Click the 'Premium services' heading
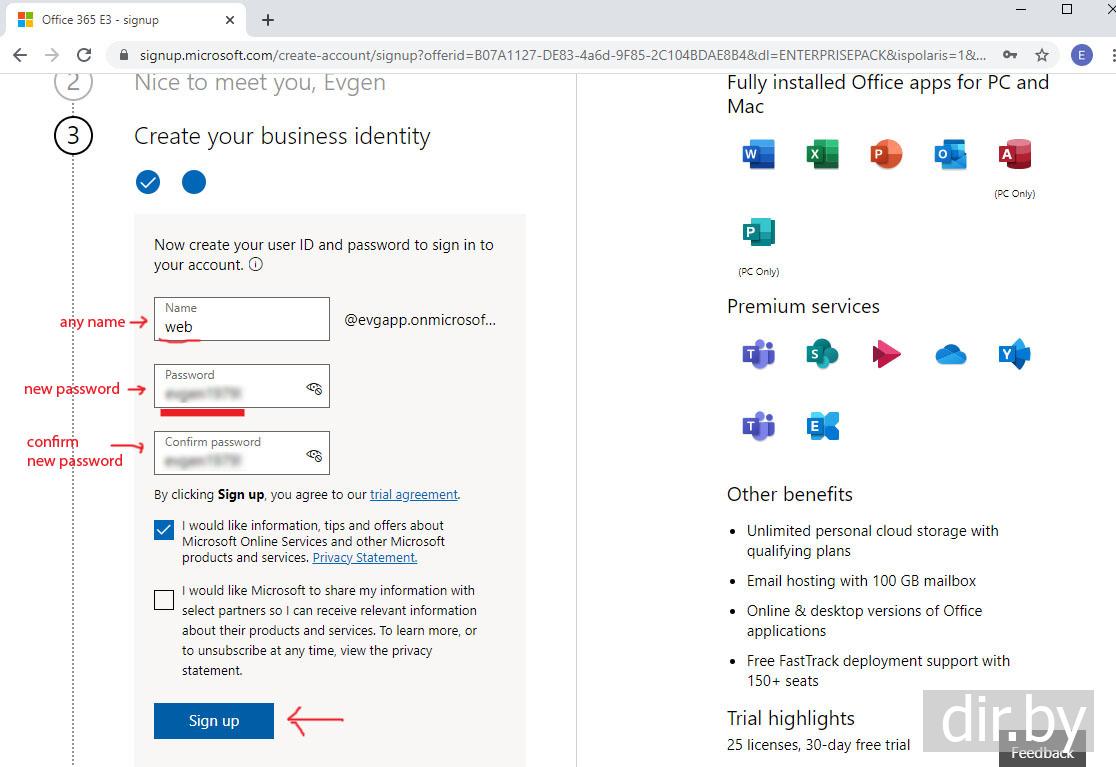The height and width of the screenshot is (767, 1116). tap(803, 307)
